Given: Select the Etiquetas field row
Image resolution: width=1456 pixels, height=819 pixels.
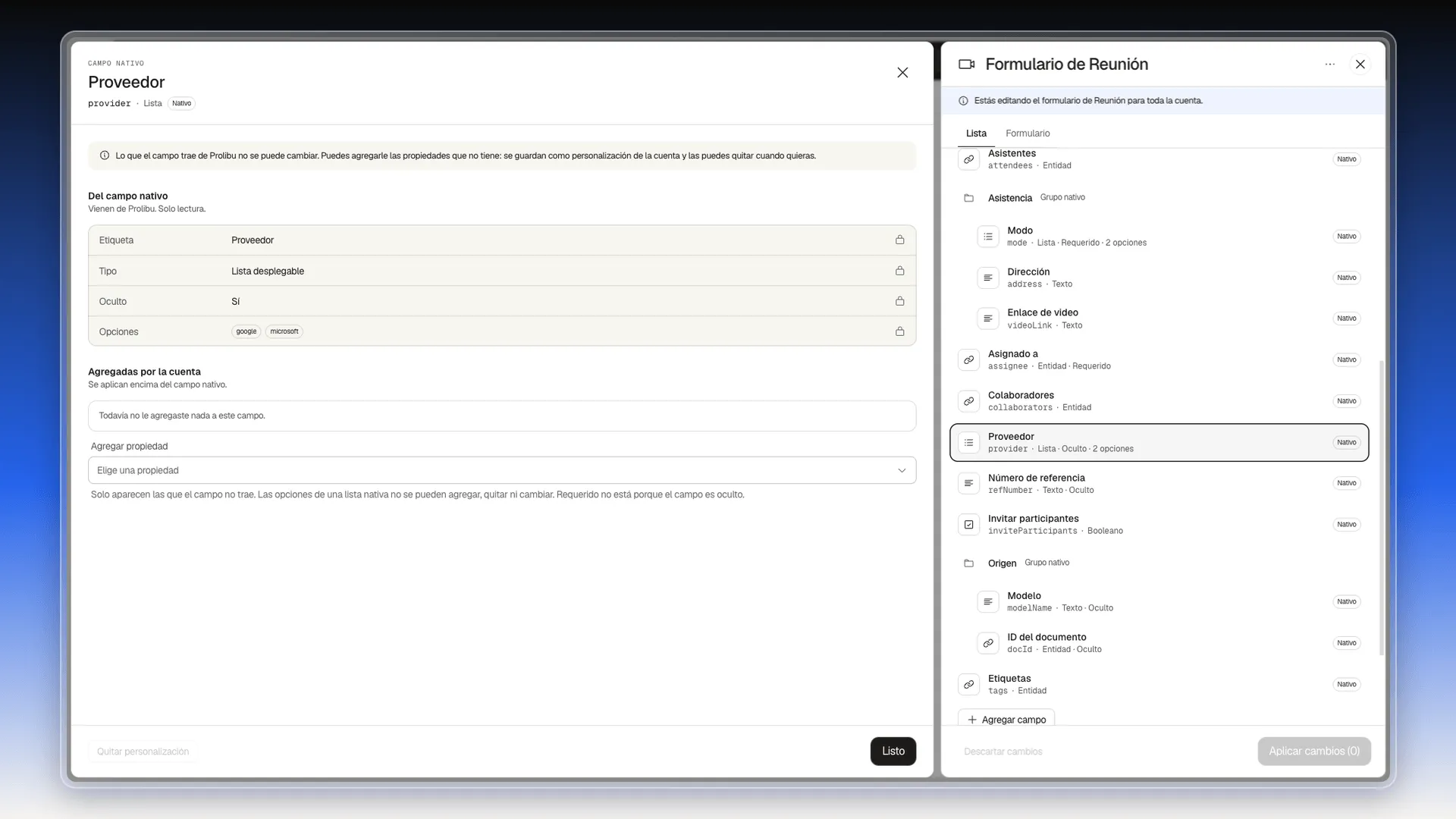Looking at the screenshot, I should (x=1159, y=684).
